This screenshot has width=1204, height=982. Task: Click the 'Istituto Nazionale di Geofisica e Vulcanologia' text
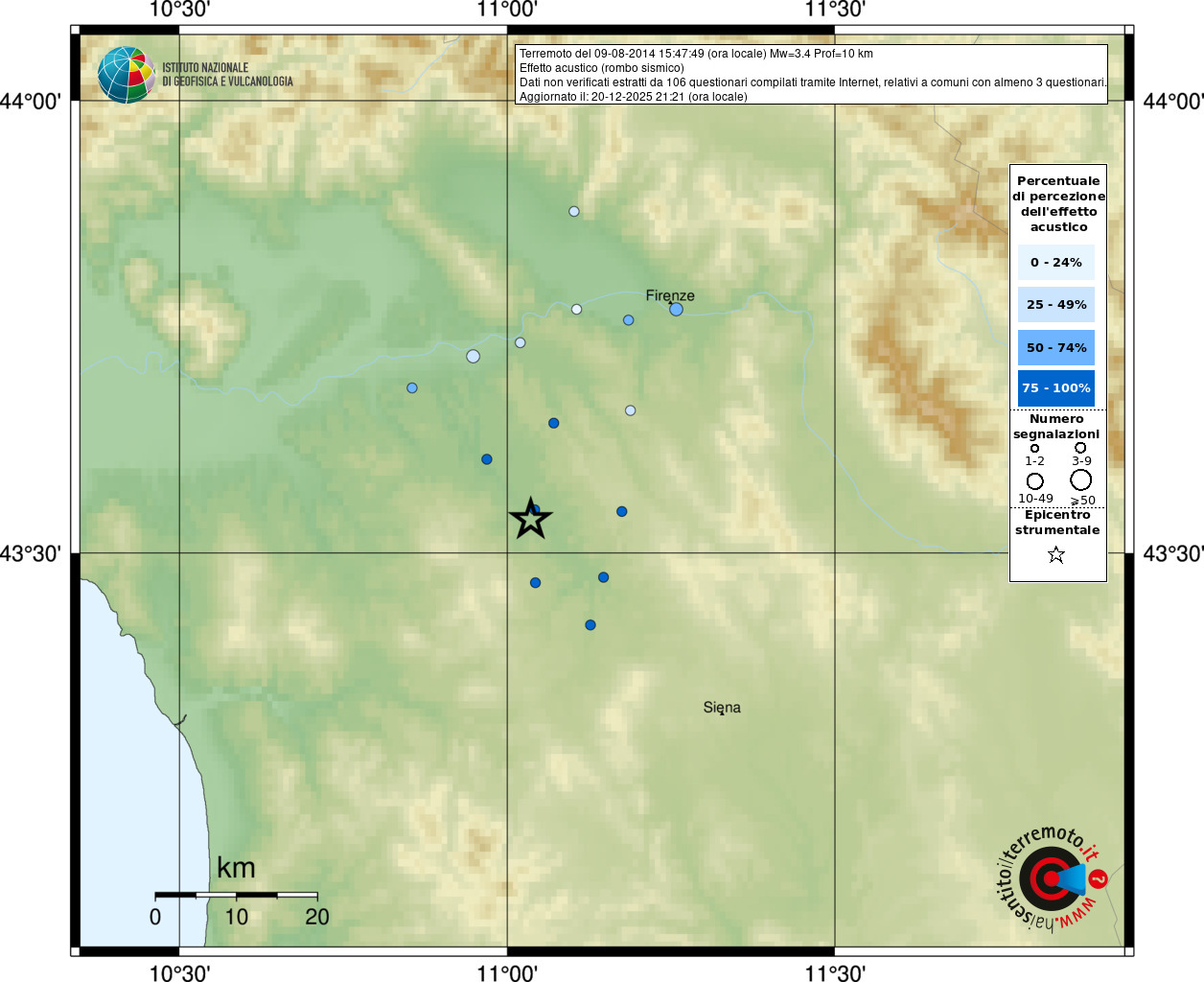(x=227, y=75)
